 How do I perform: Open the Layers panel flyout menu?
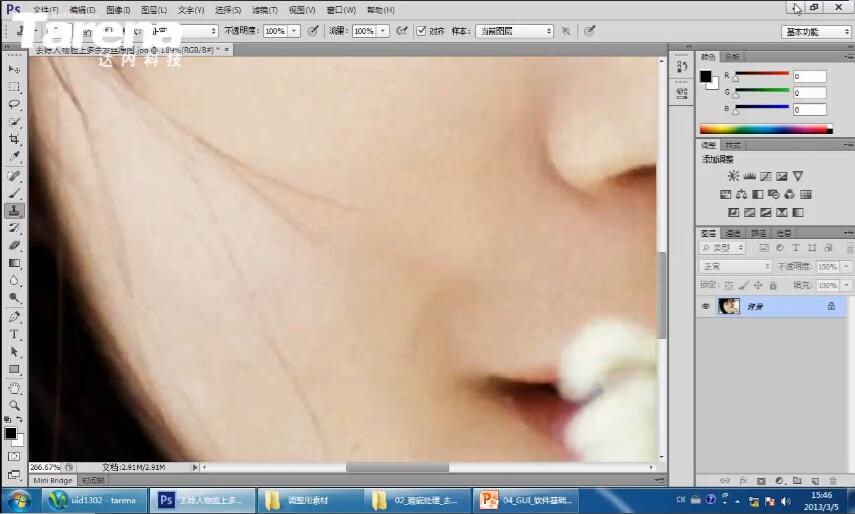tap(848, 233)
